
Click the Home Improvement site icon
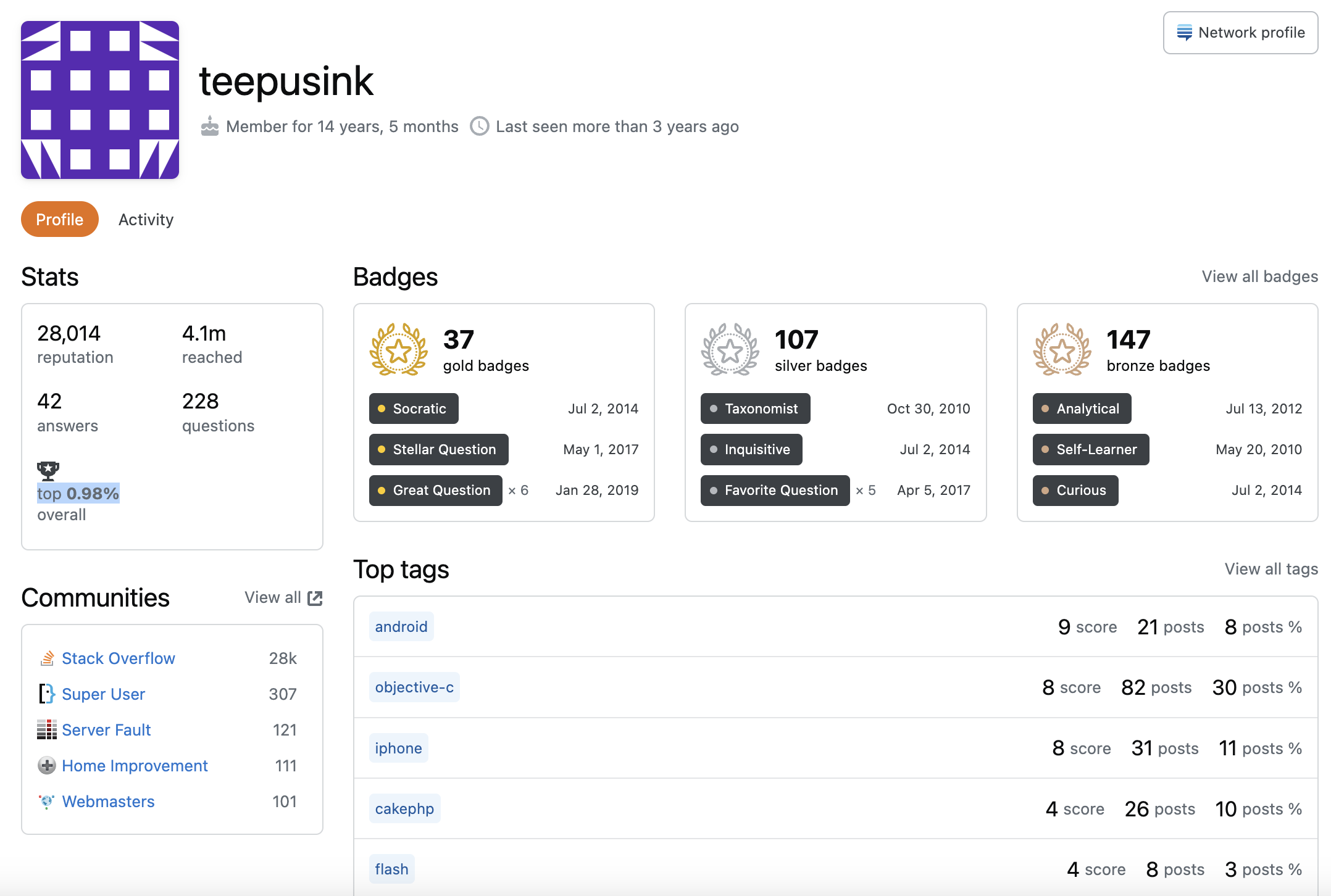pos(47,766)
